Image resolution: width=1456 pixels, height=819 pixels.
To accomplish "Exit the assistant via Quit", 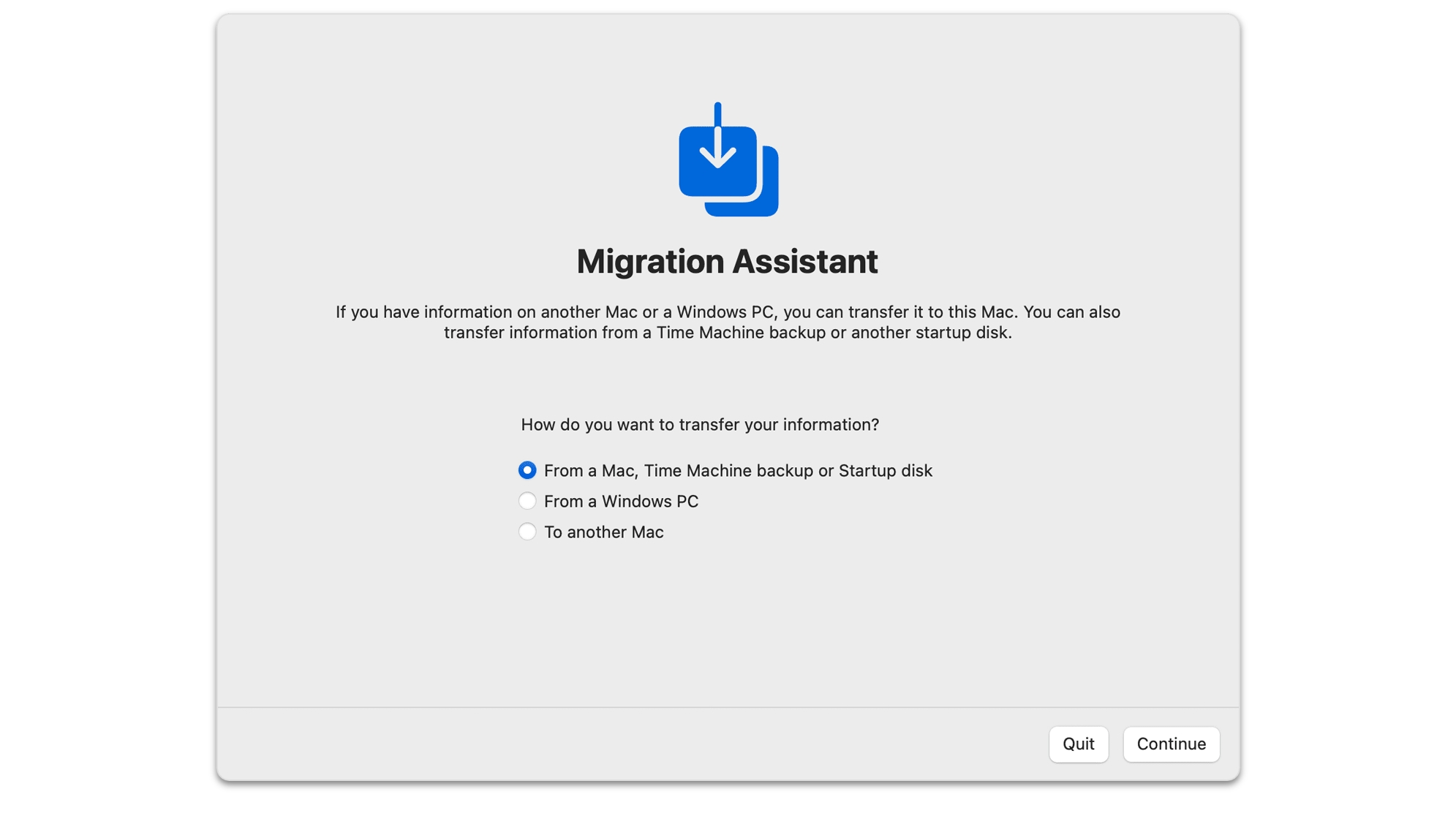I will (1079, 744).
